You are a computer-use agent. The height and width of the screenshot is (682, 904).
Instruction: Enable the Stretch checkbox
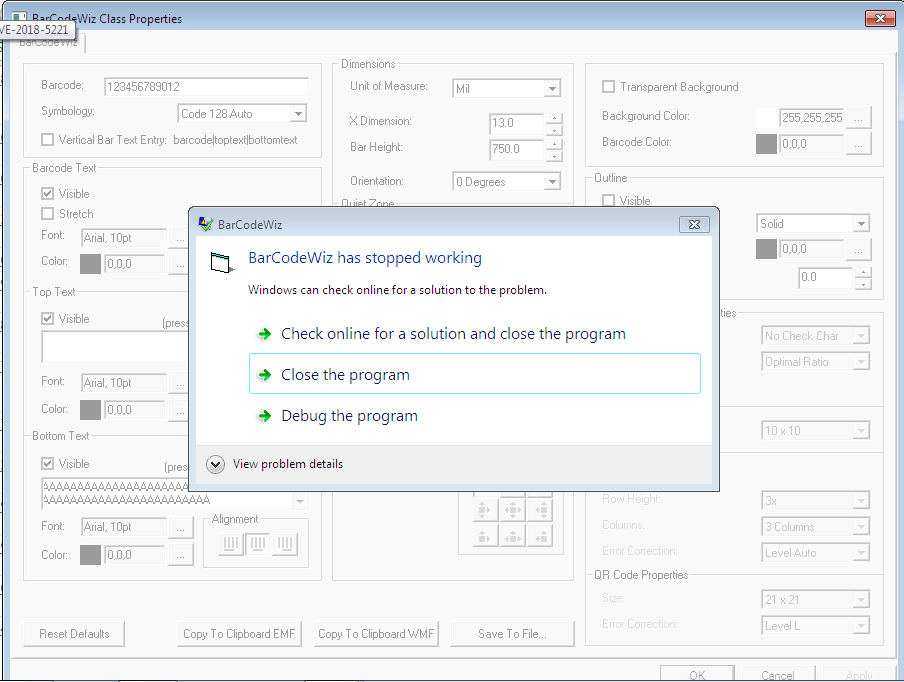point(48,214)
